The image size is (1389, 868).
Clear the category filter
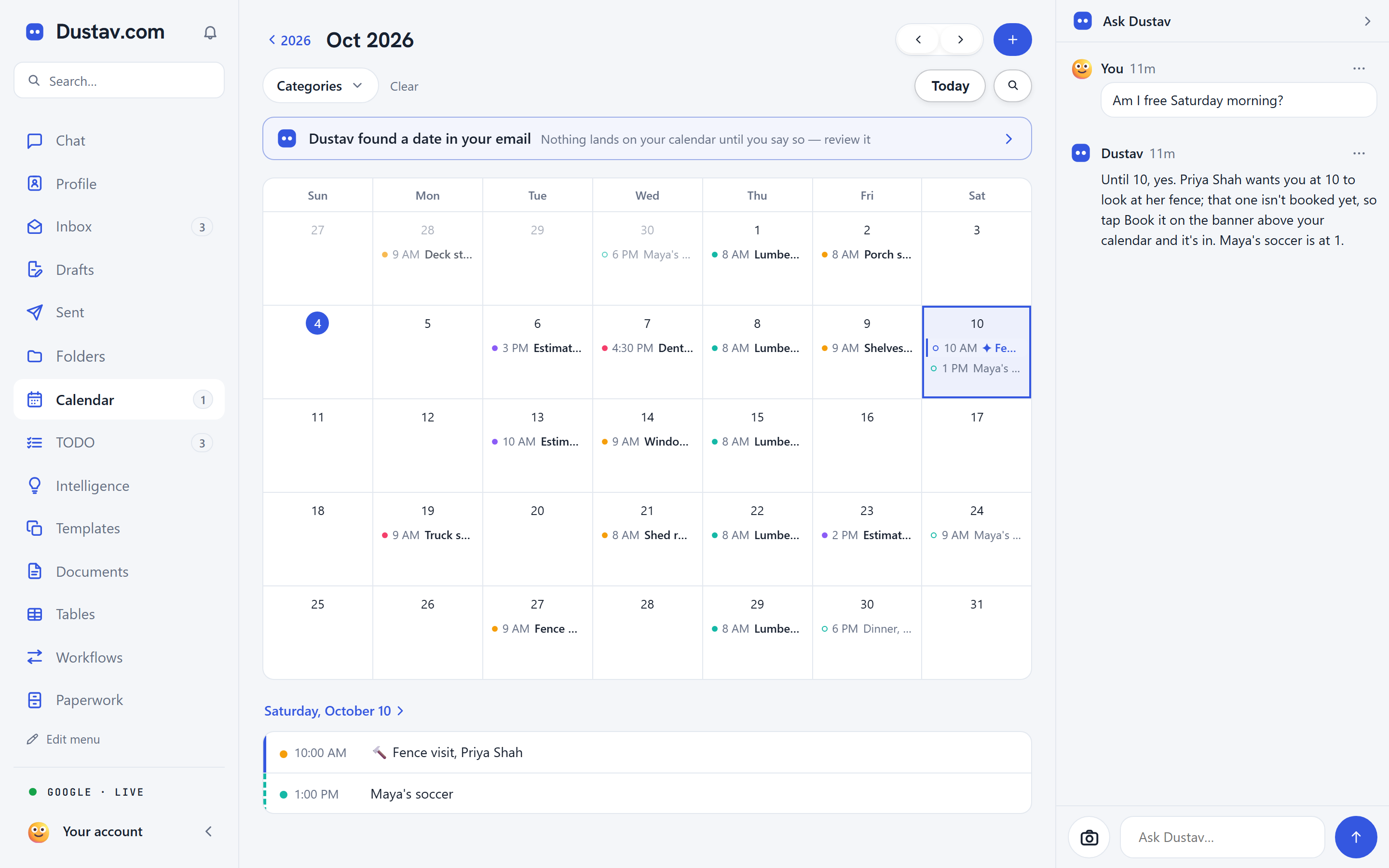point(404,86)
